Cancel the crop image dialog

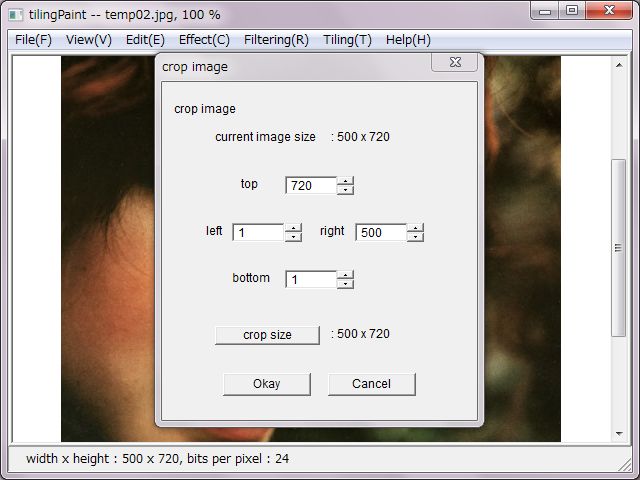(372, 384)
